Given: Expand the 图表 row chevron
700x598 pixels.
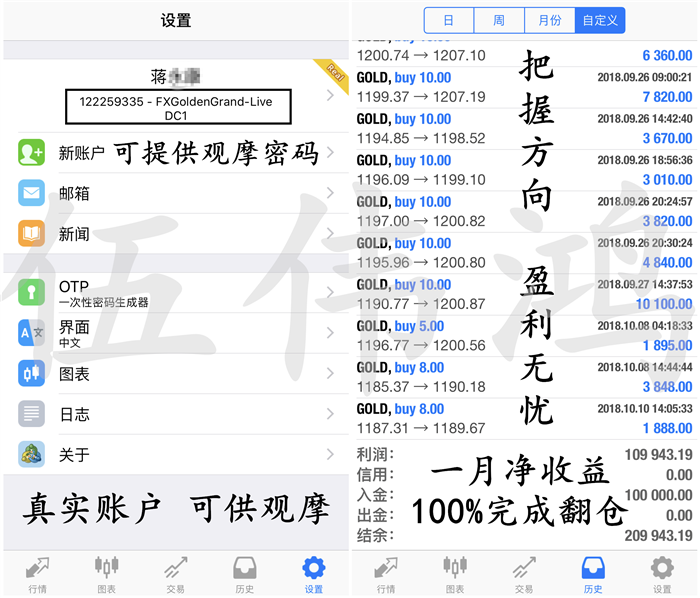Looking at the screenshot, I should point(330,373).
